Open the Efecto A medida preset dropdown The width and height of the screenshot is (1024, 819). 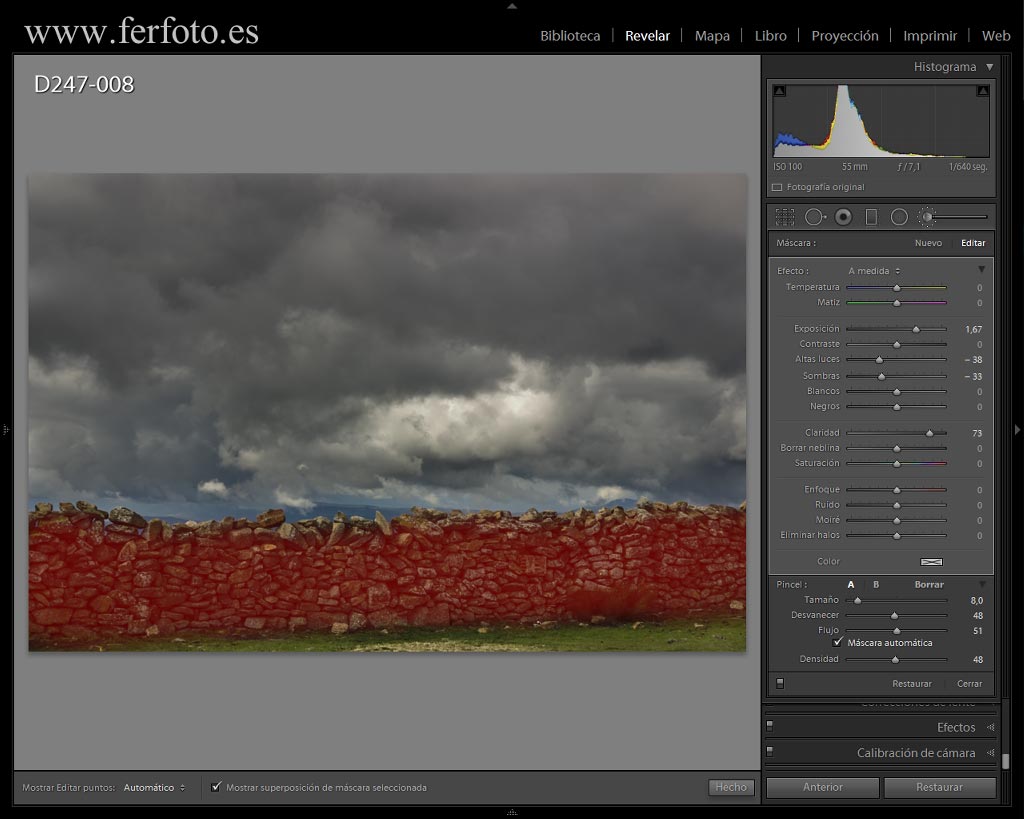point(874,271)
